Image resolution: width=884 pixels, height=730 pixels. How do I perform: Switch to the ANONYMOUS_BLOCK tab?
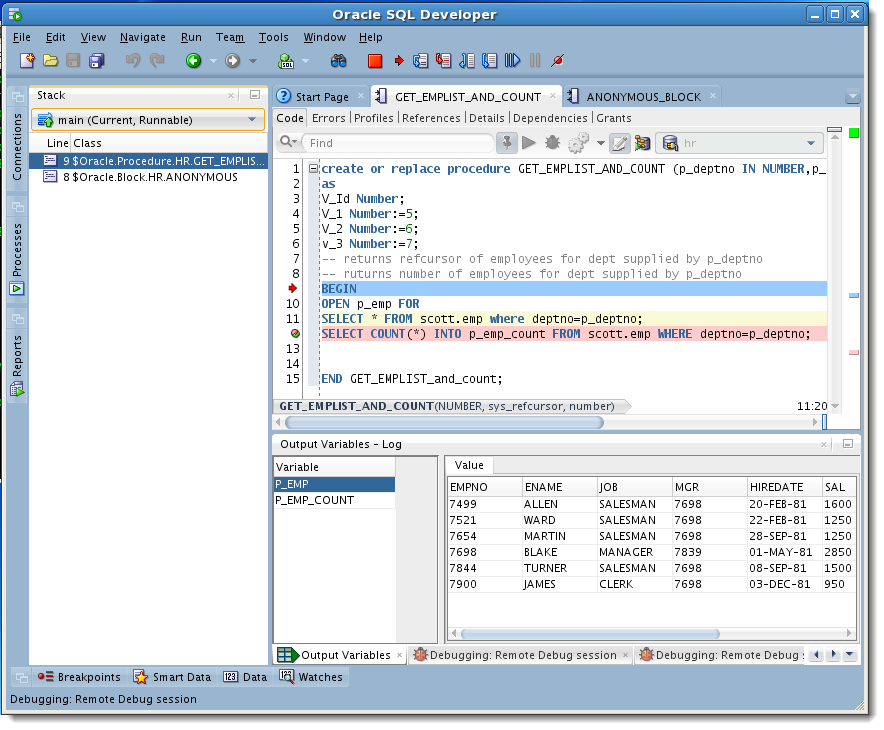643,97
